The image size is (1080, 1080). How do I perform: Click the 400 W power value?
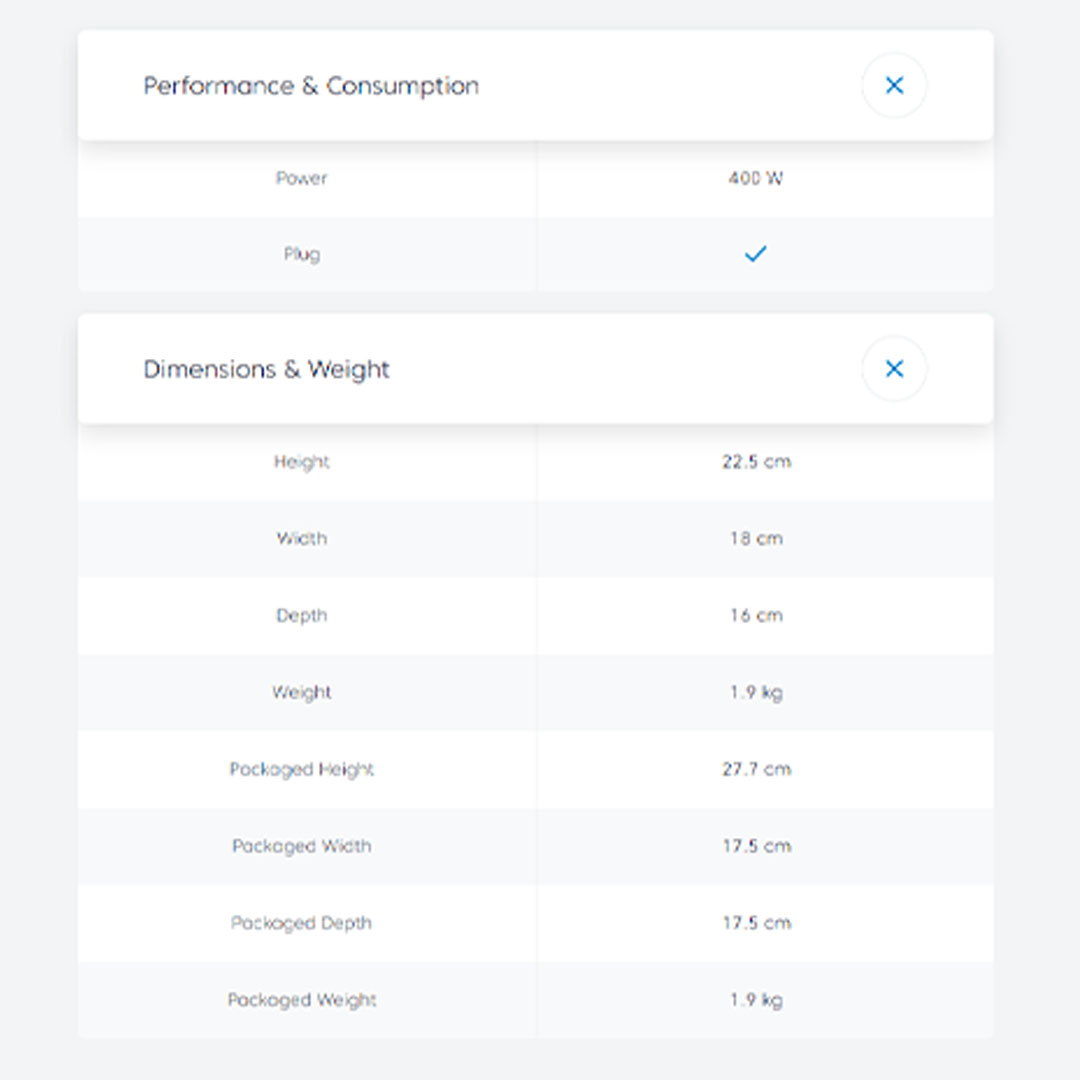[x=756, y=178]
